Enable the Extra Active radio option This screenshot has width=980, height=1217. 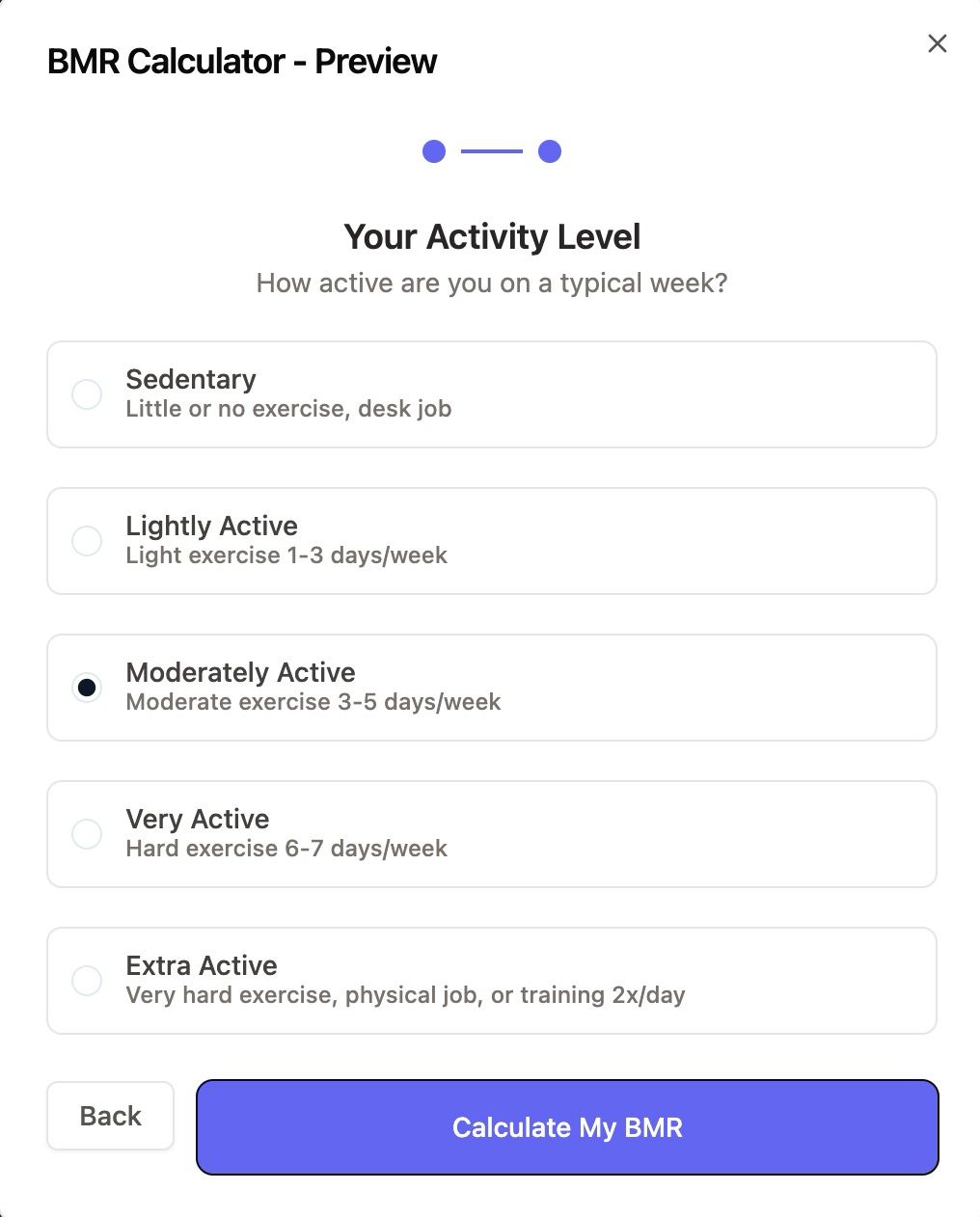point(87,981)
